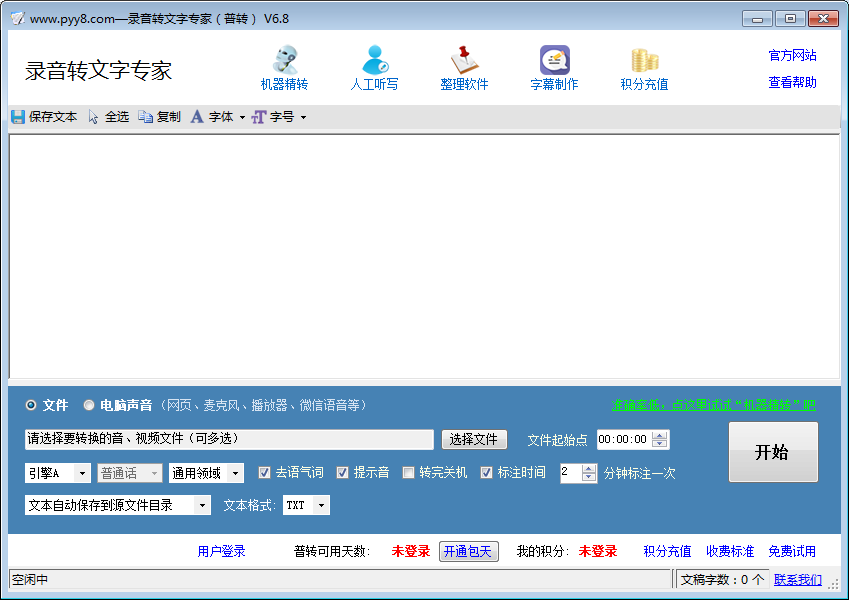This screenshot has width=849, height=600.
Task: Open the 整理软件 pushpin icon
Action: click(x=465, y=60)
